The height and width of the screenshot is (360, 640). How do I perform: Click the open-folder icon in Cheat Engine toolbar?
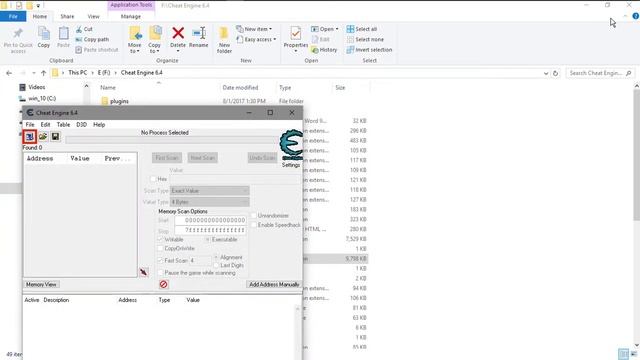(43, 136)
